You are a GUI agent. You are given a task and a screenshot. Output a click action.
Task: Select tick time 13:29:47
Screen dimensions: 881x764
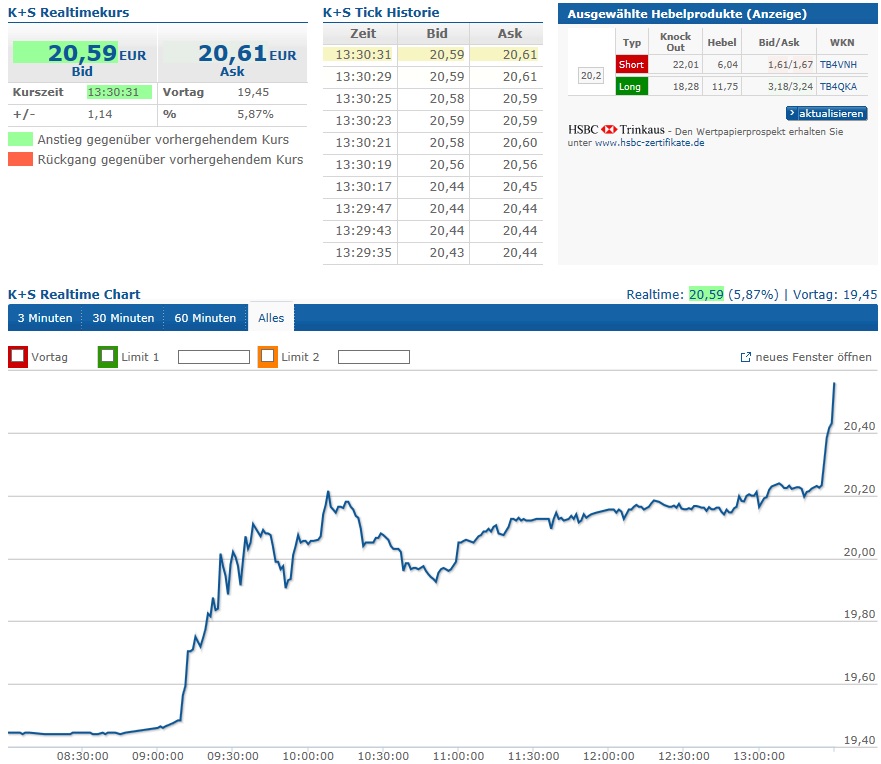coord(363,209)
